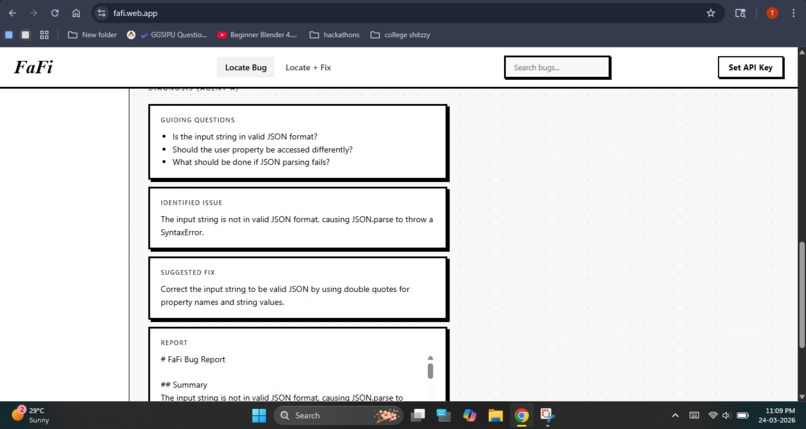Click the report box scrollbar thumb
This screenshot has width=806, height=429.
click(430, 371)
